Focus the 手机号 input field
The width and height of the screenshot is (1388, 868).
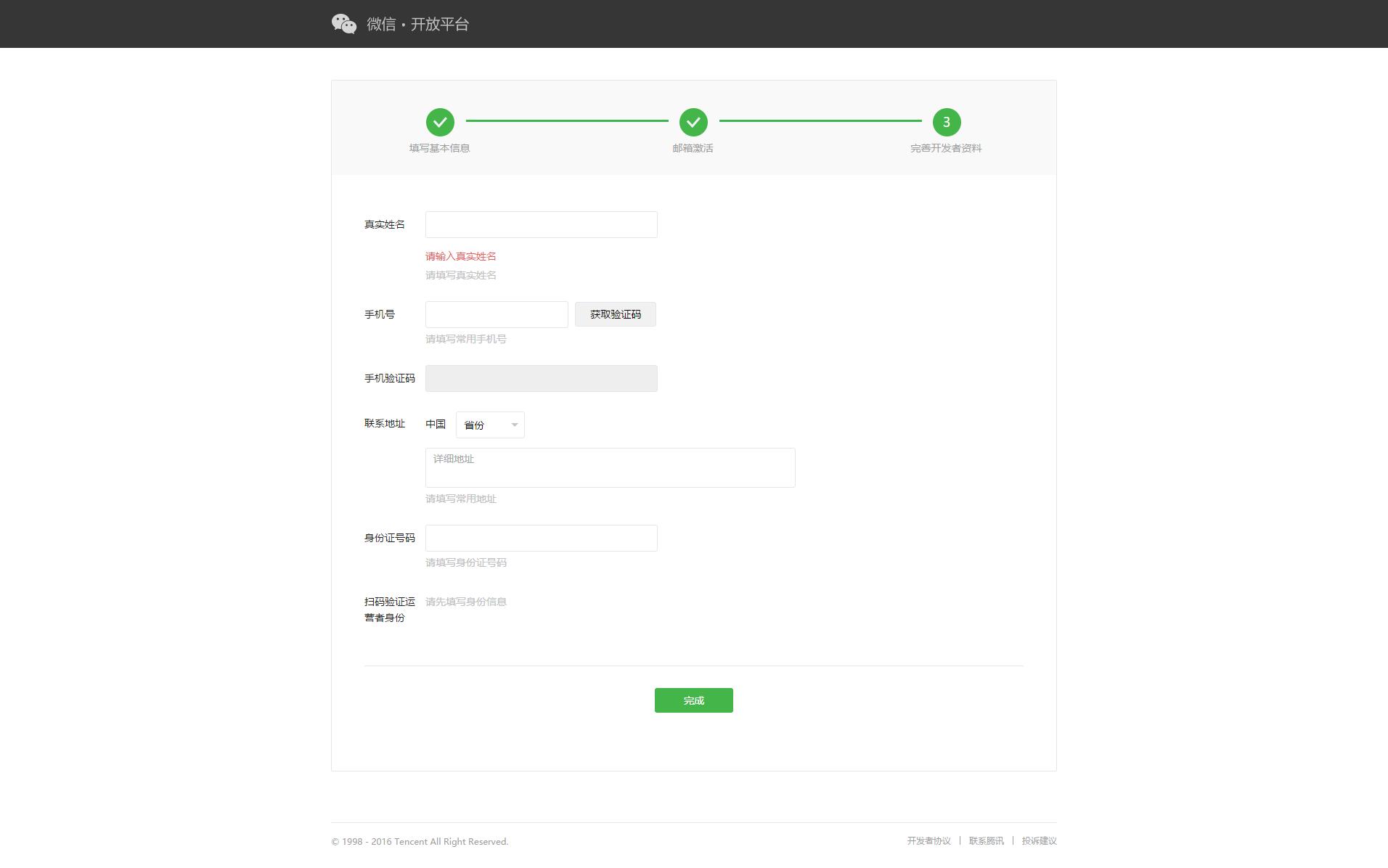pyautogui.click(x=497, y=314)
